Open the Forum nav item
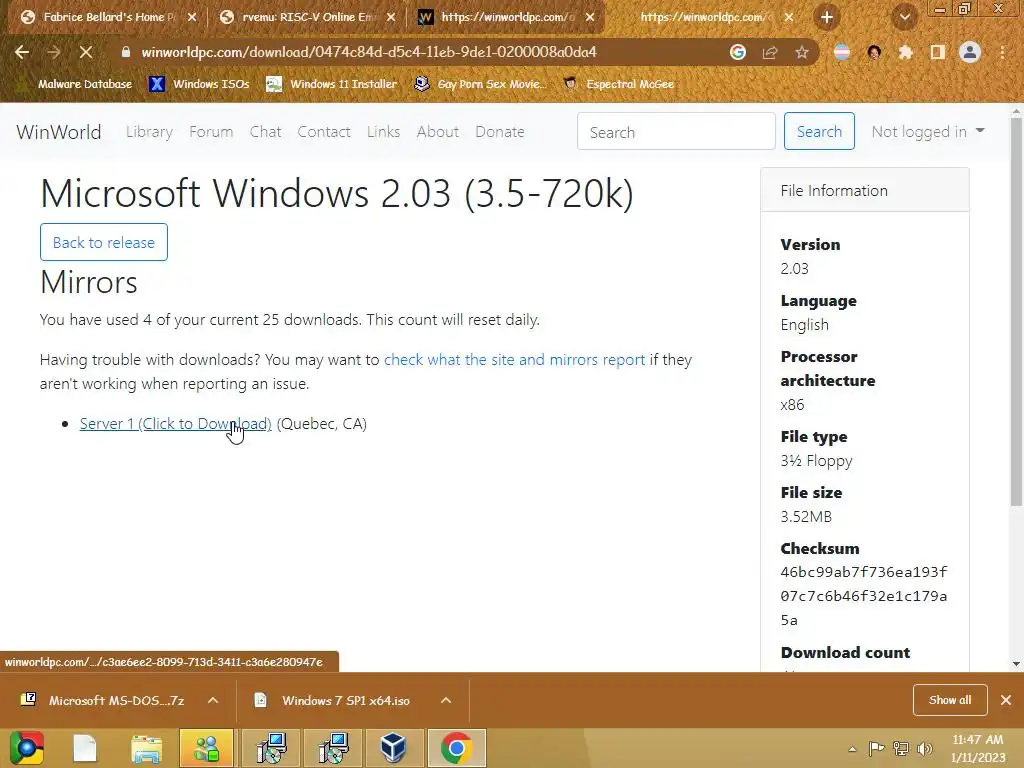1024x768 pixels. coord(211,132)
